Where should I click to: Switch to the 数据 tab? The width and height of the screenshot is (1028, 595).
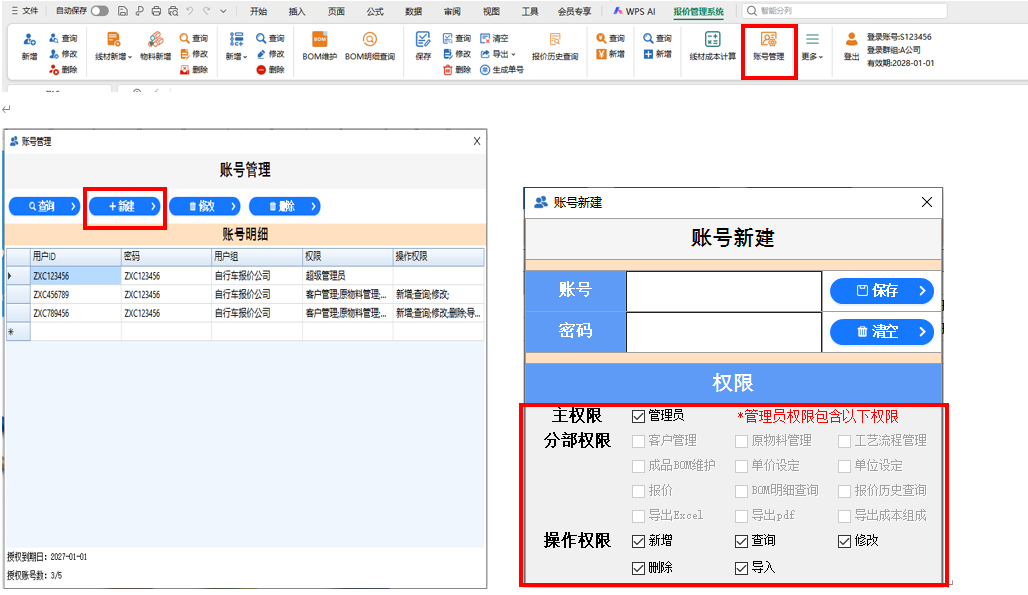tap(414, 11)
